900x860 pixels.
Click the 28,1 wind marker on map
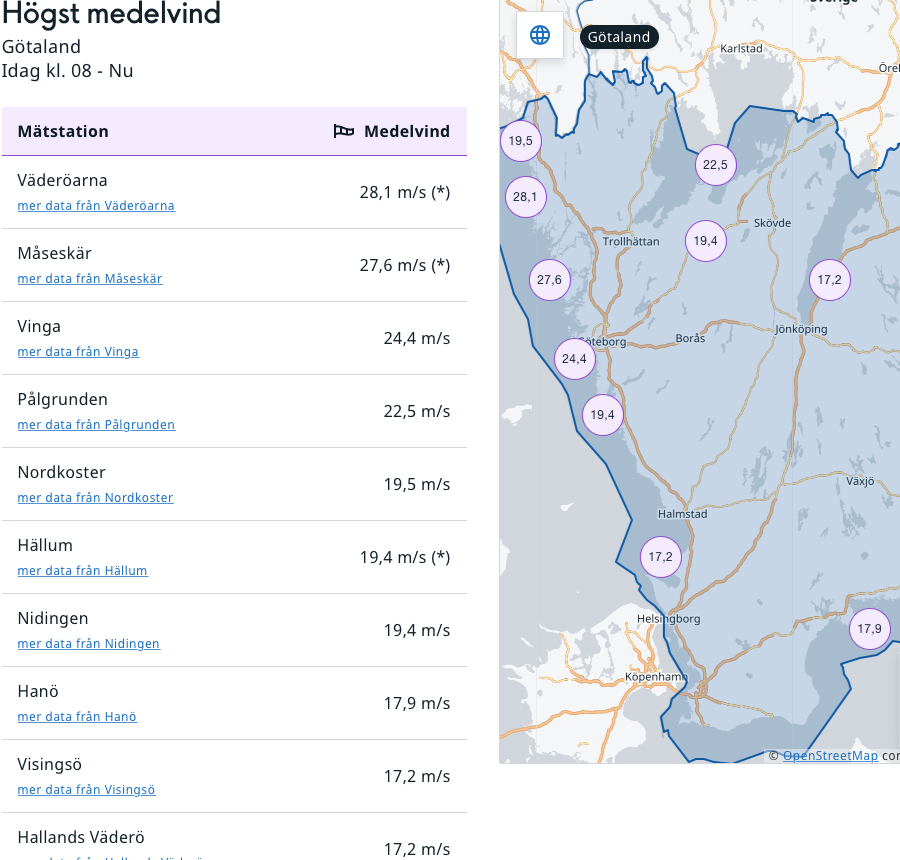[525, 197]
